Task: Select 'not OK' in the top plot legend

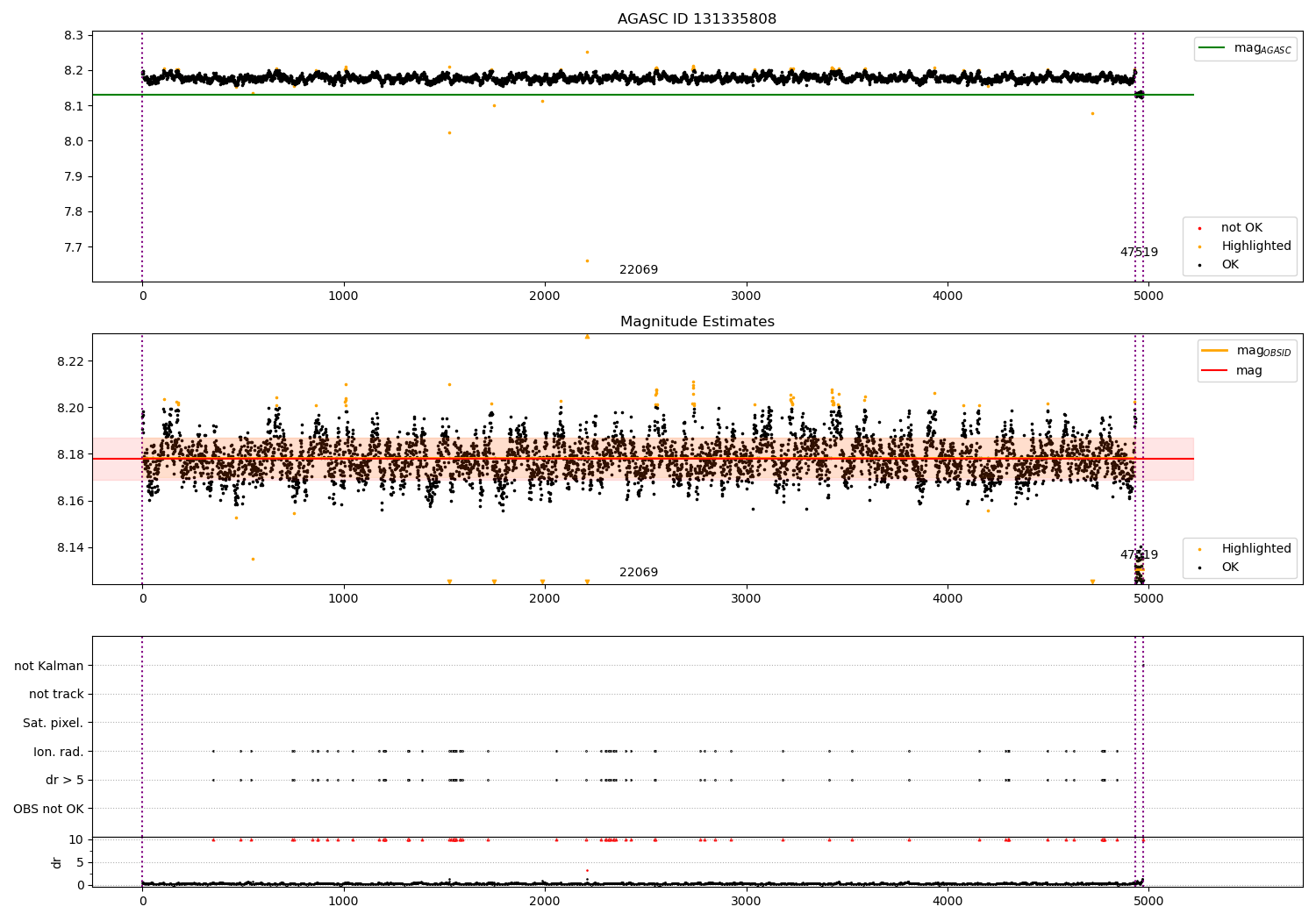Action: click(1241, 228)
